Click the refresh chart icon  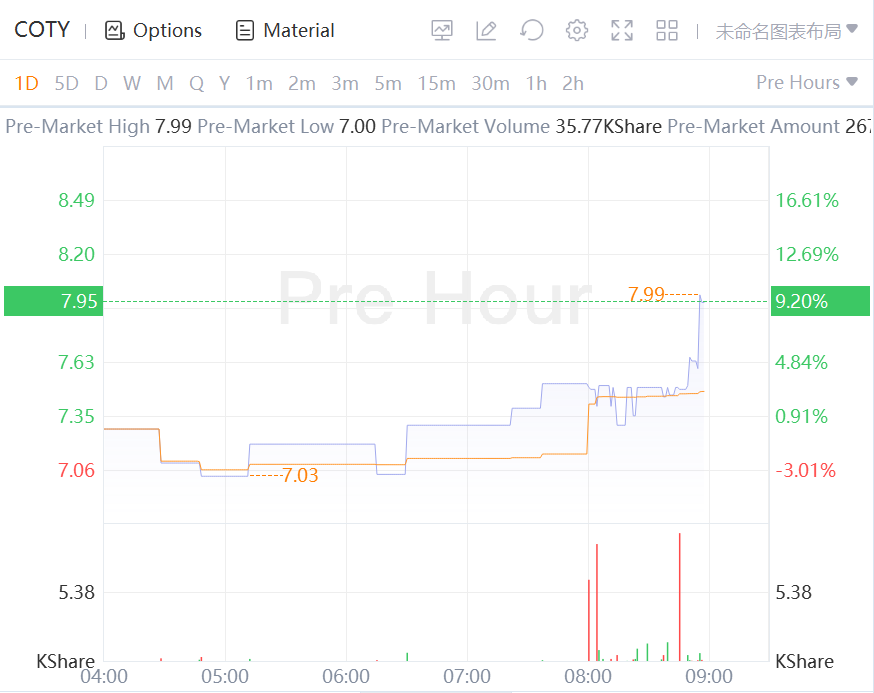pos(531,31)
